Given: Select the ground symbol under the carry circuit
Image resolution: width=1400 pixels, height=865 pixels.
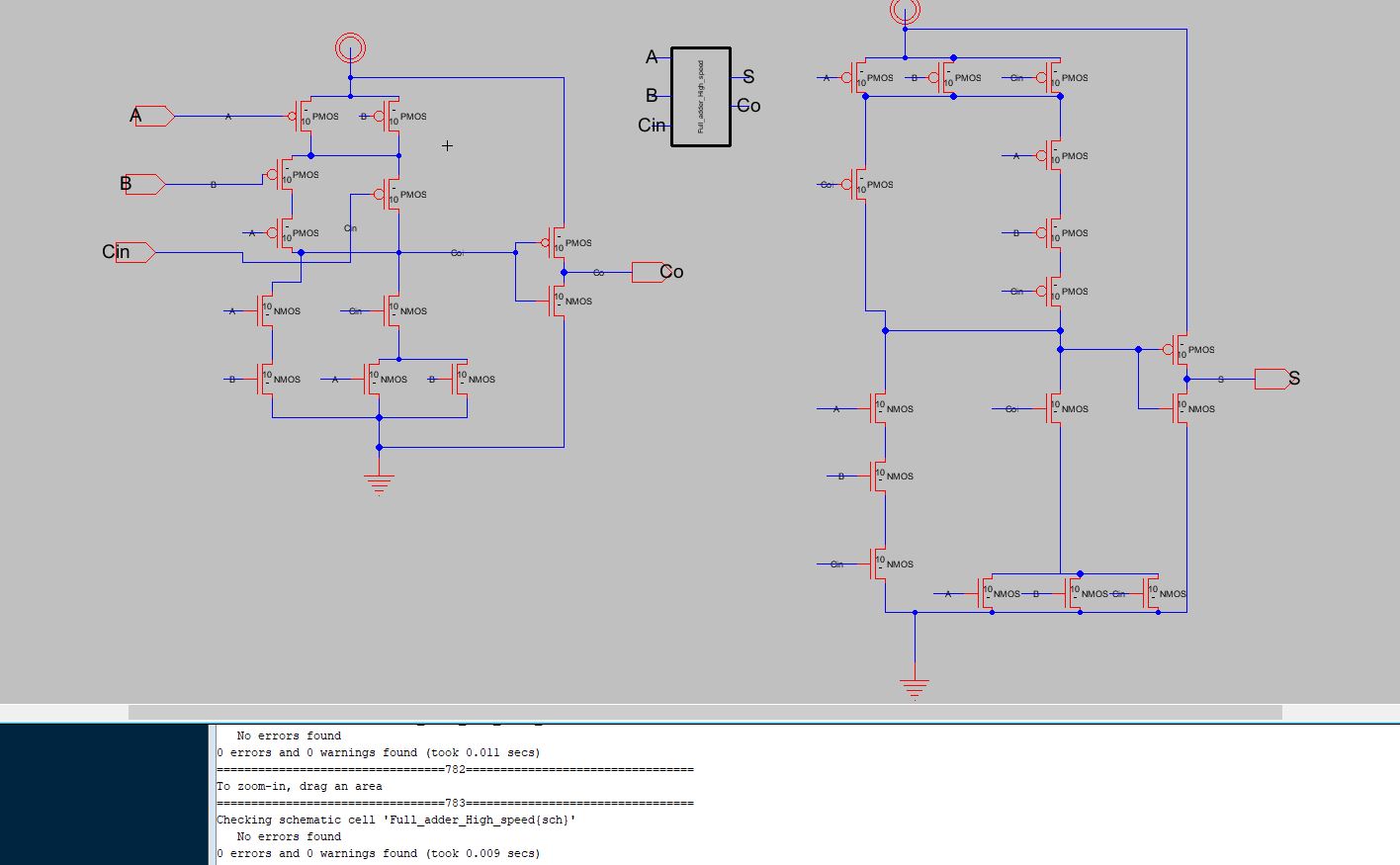Looking at the screenshot, I should [379, 482].
